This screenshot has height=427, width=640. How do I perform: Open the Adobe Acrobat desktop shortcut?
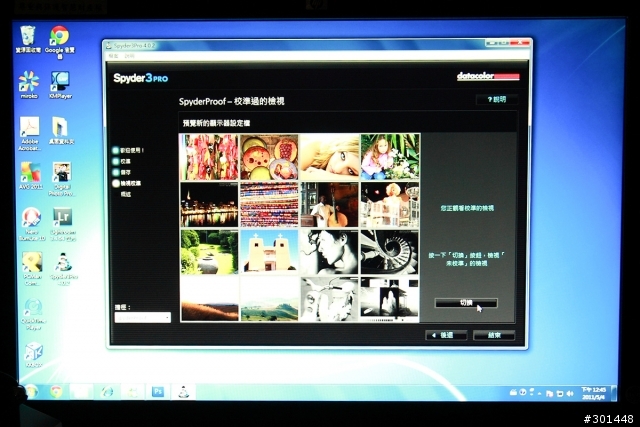(x=29, y=133)
